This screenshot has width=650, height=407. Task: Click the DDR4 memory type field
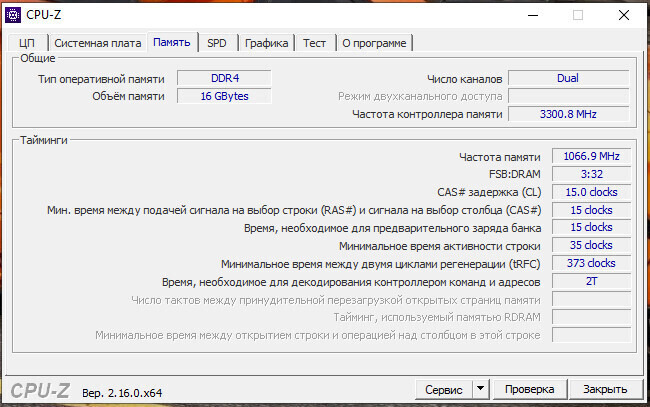(224, 78)
